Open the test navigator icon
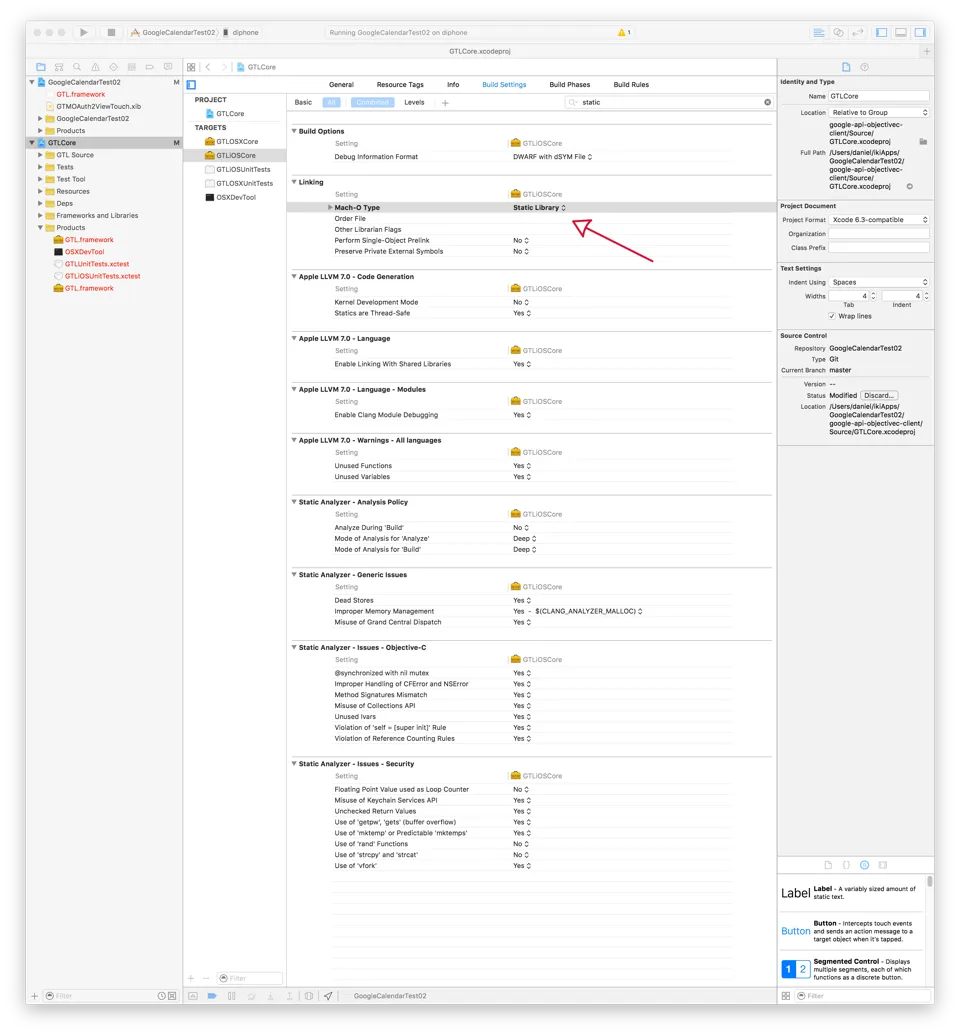This screenshot has height=1035, width=960. [x=114, y=67]
